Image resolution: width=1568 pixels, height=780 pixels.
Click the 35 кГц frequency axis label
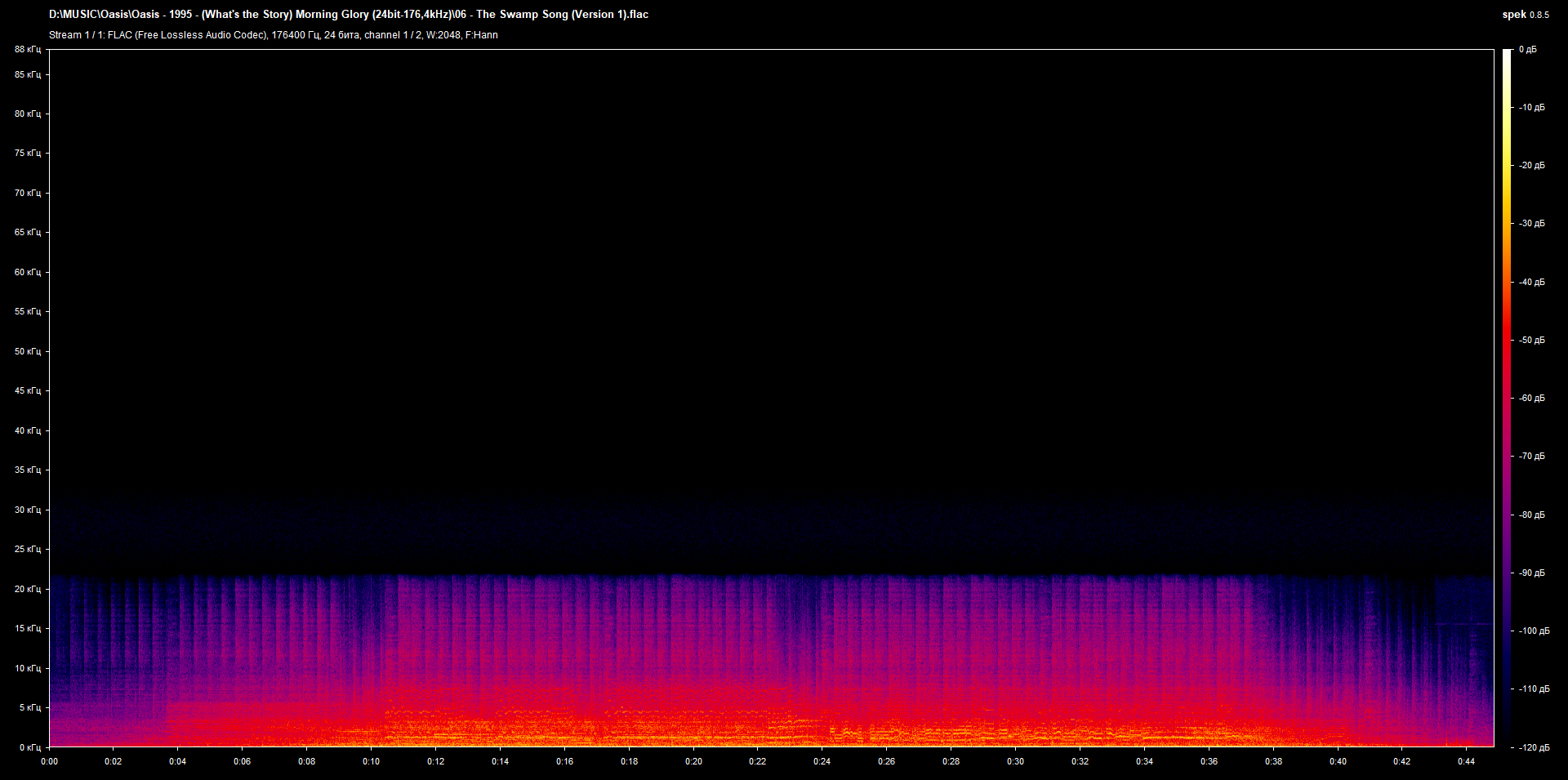pos(28,470)
